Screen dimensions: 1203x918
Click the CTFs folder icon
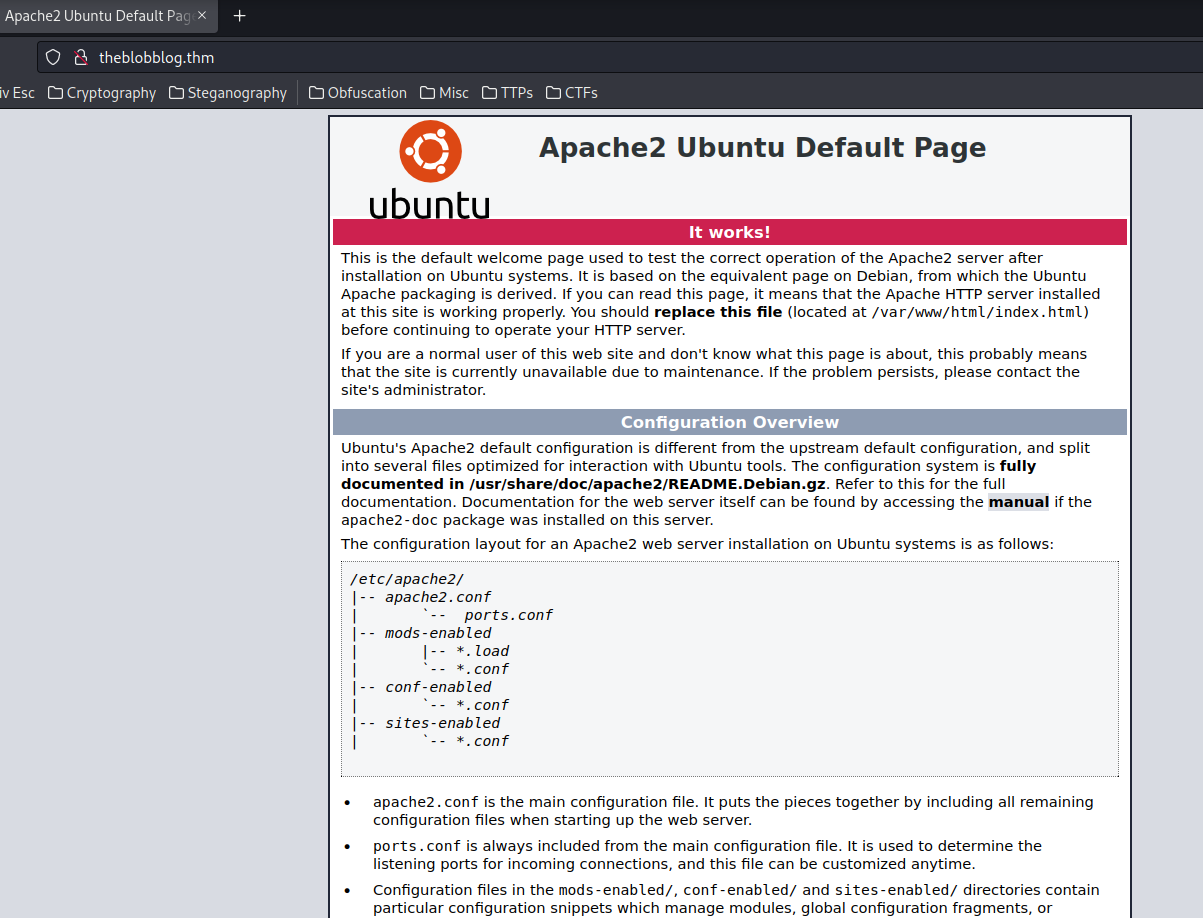point(554,93)
